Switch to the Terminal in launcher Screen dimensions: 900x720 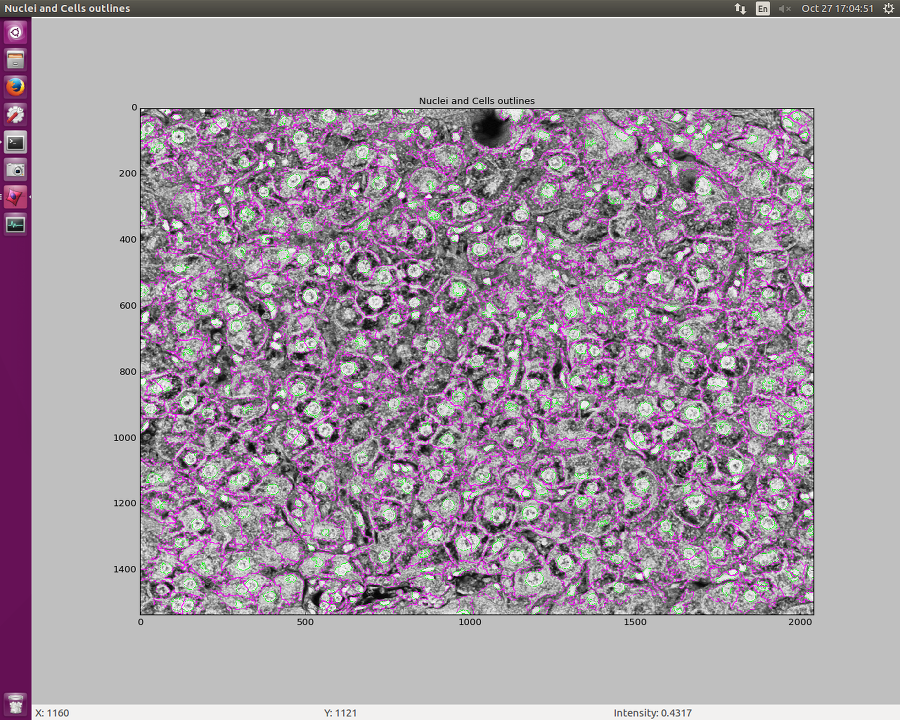click(15, 142)
